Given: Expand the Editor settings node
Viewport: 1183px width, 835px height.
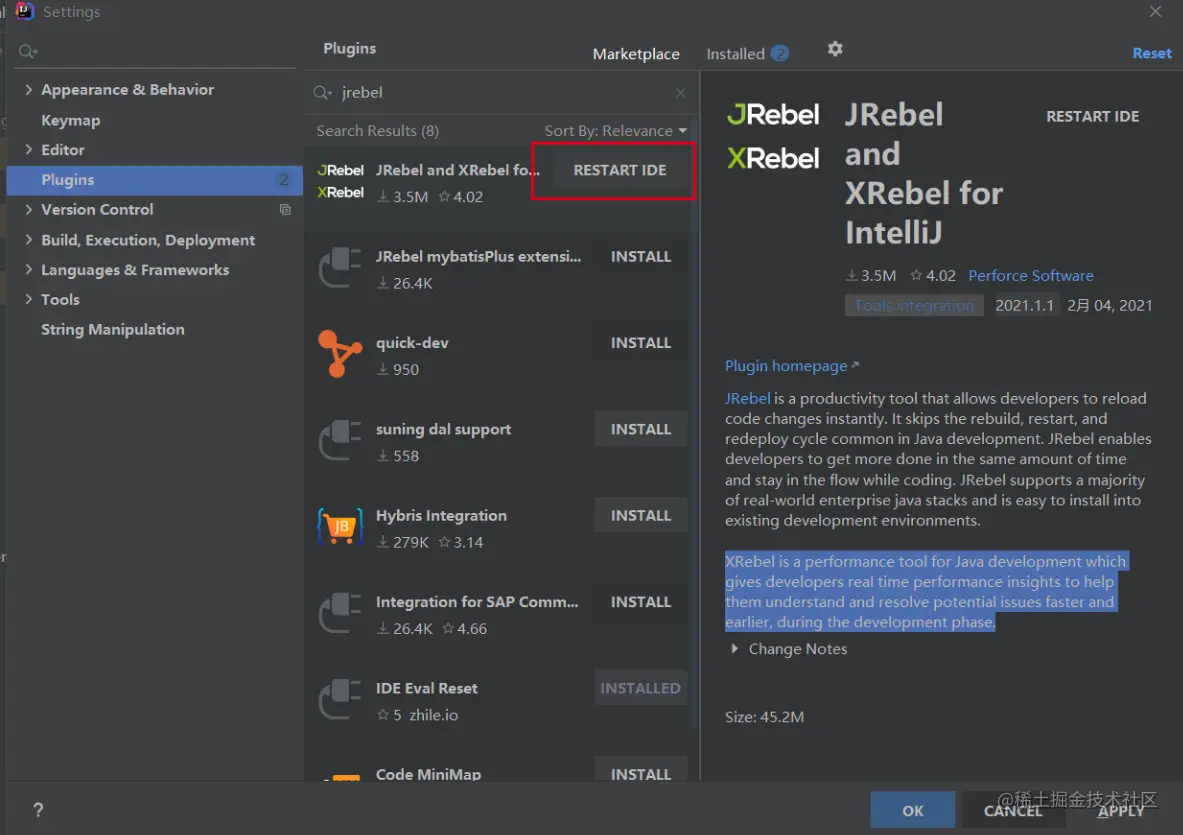Looking at the screenshot, I should (x=28, y=149).
